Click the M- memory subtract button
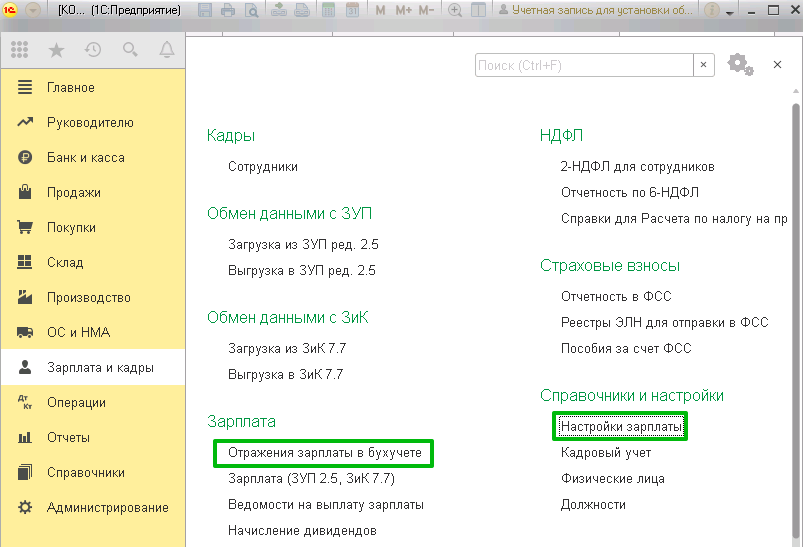The image size is (803, 547). [x=426, y=10]
